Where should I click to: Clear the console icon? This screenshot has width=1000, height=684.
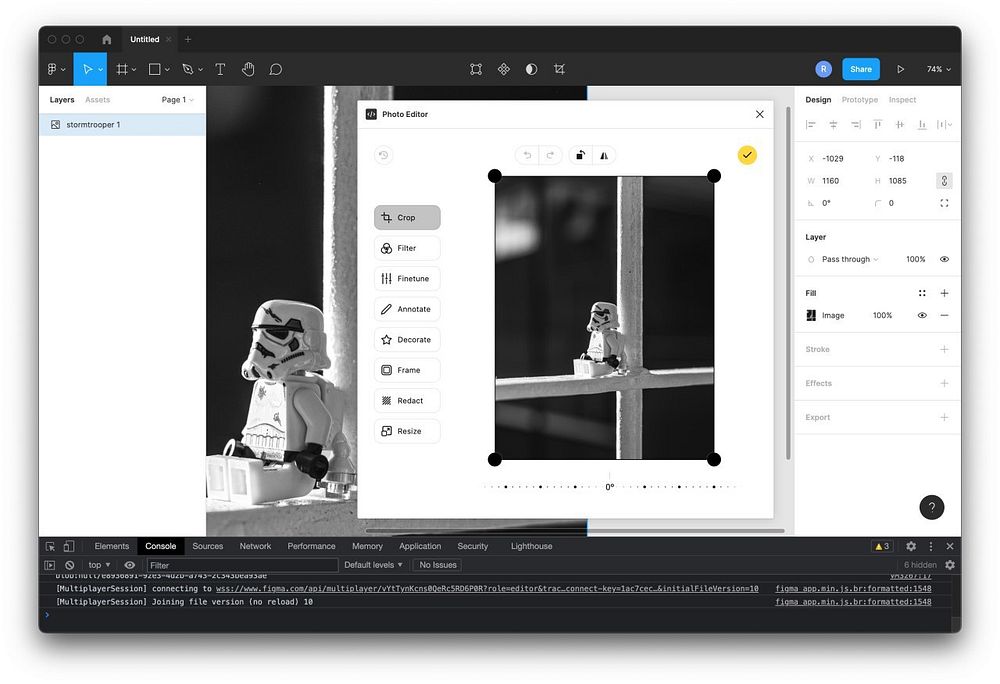(70, 565)
